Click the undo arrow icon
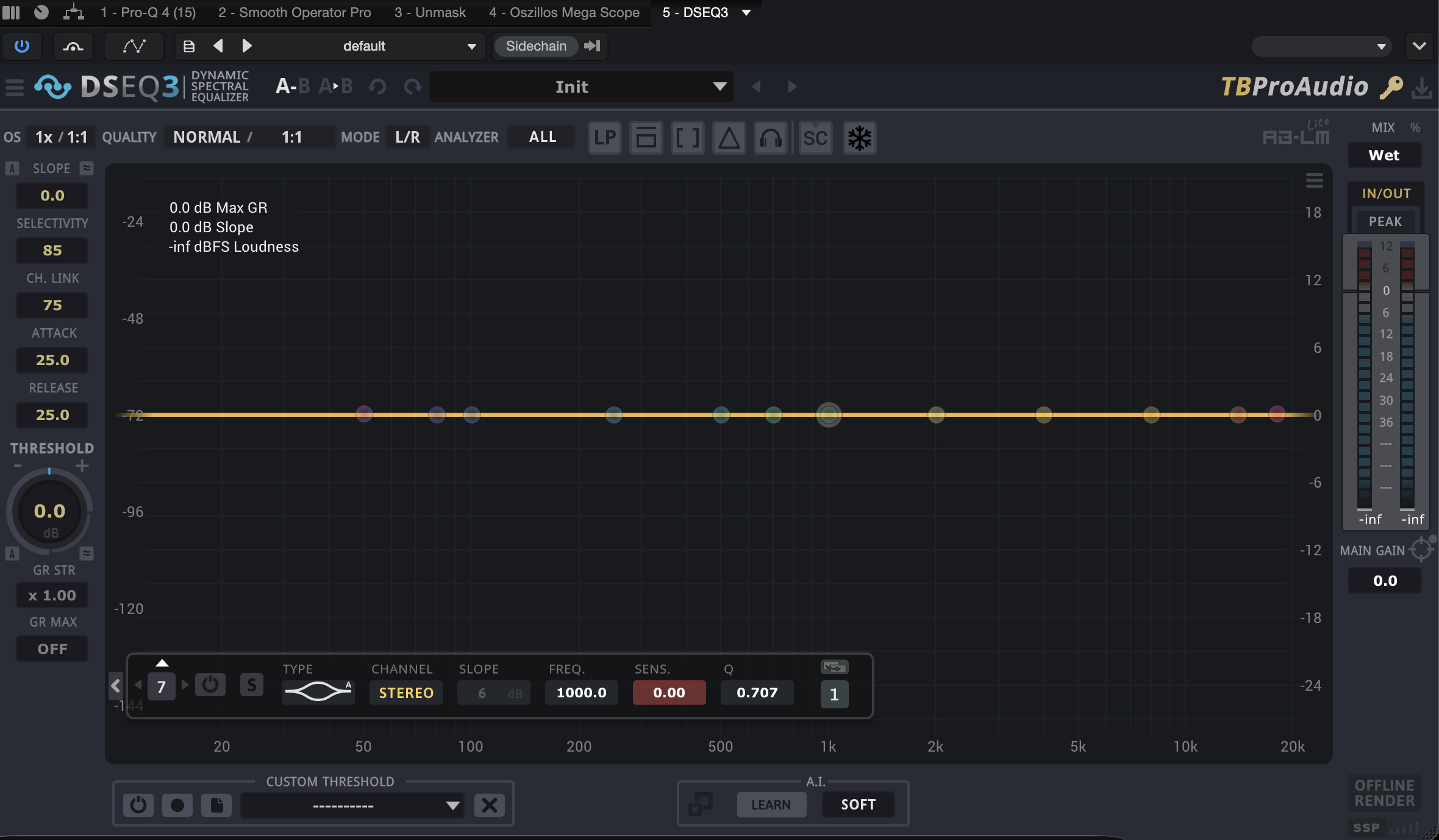Image resolution: width=1439 pixels, height=840 pixels. (377, 87)
